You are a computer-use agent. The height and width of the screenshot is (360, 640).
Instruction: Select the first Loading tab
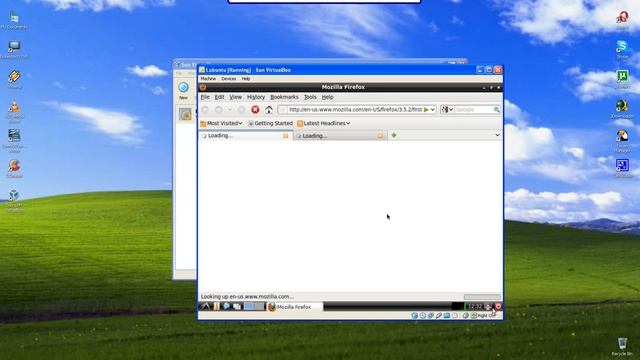click(245, 136)
